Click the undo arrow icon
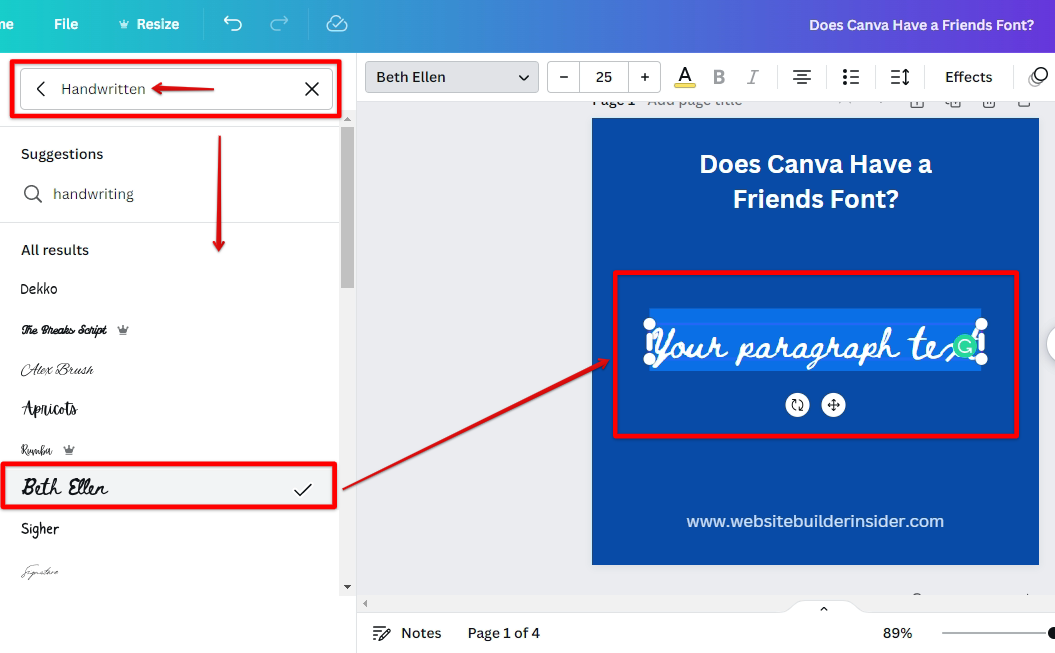Image resolution: width=1055 pixels, height=653 pixels. point(233,24)
